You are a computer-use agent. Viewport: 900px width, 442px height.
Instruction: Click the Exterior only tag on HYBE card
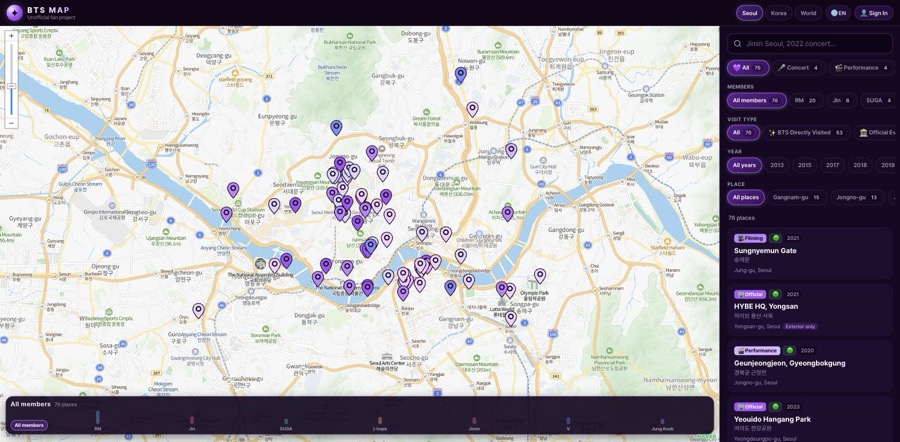point(800,327)
